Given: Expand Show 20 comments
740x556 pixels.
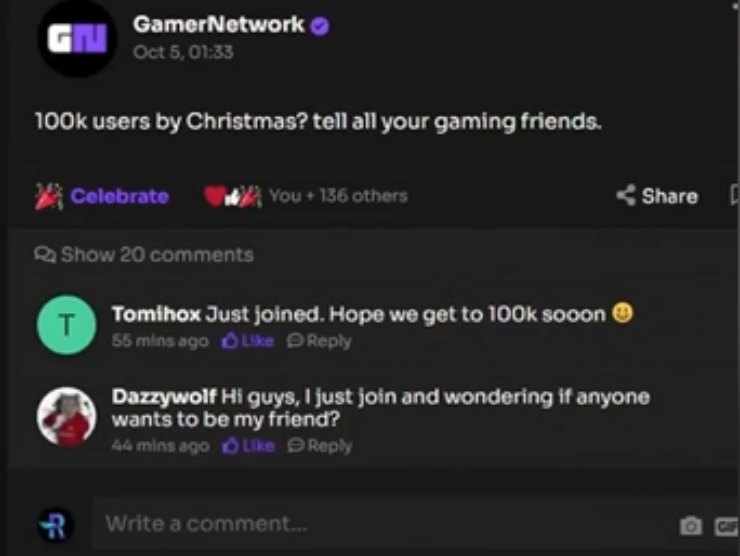Looking at the screenshot, I should pyautogui.click(x=144, y=255).
